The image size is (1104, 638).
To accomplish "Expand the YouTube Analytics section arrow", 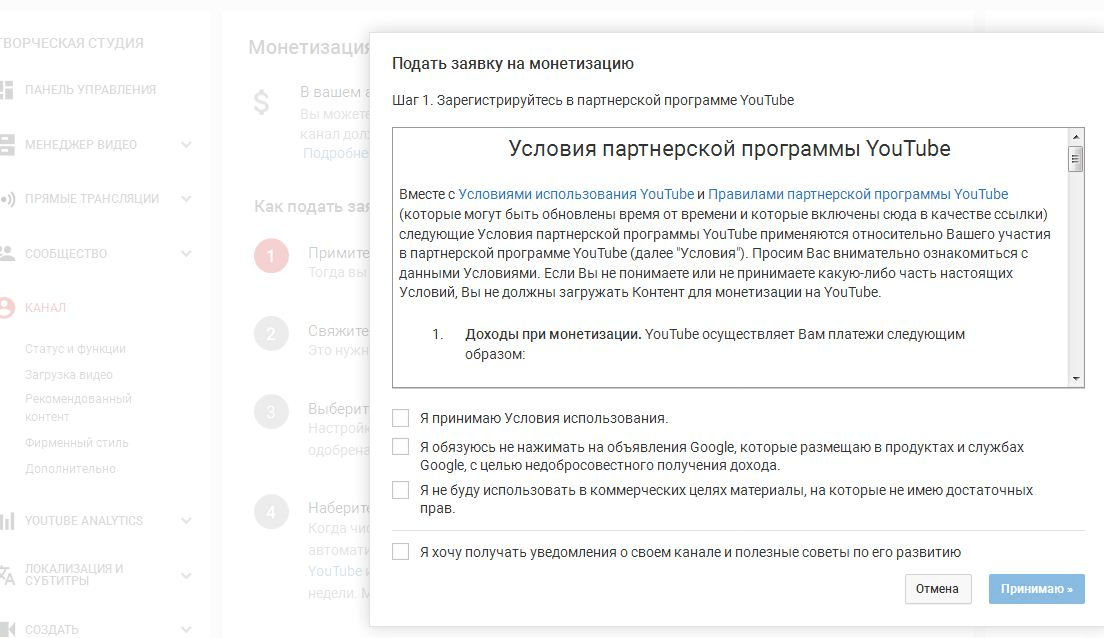I will click(186, 521).
